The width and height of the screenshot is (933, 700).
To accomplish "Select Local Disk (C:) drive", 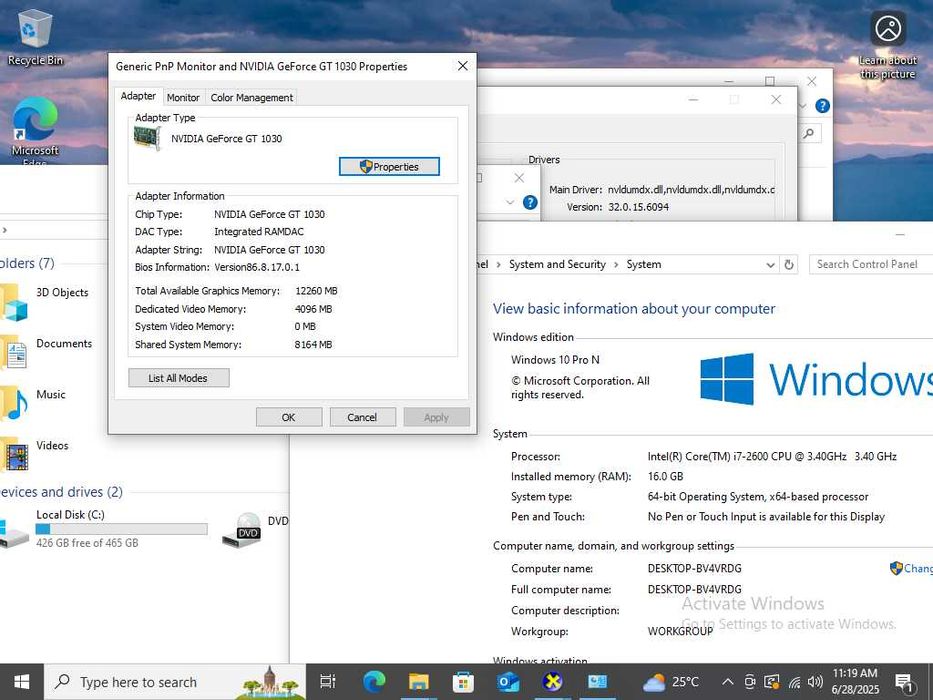I will click(x=104, y=529).
